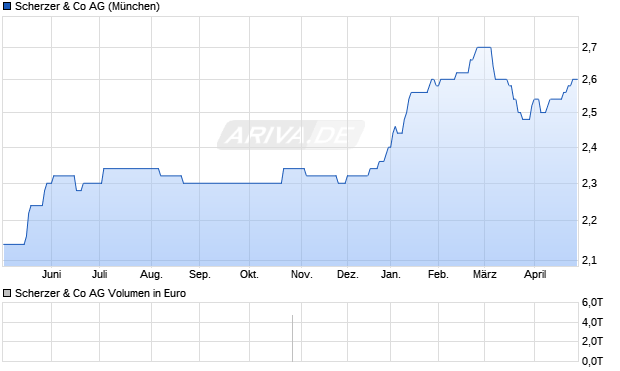620x371 pixels.
Task: Click the 2,3 price axis value
Action: [x=590, y=184]
